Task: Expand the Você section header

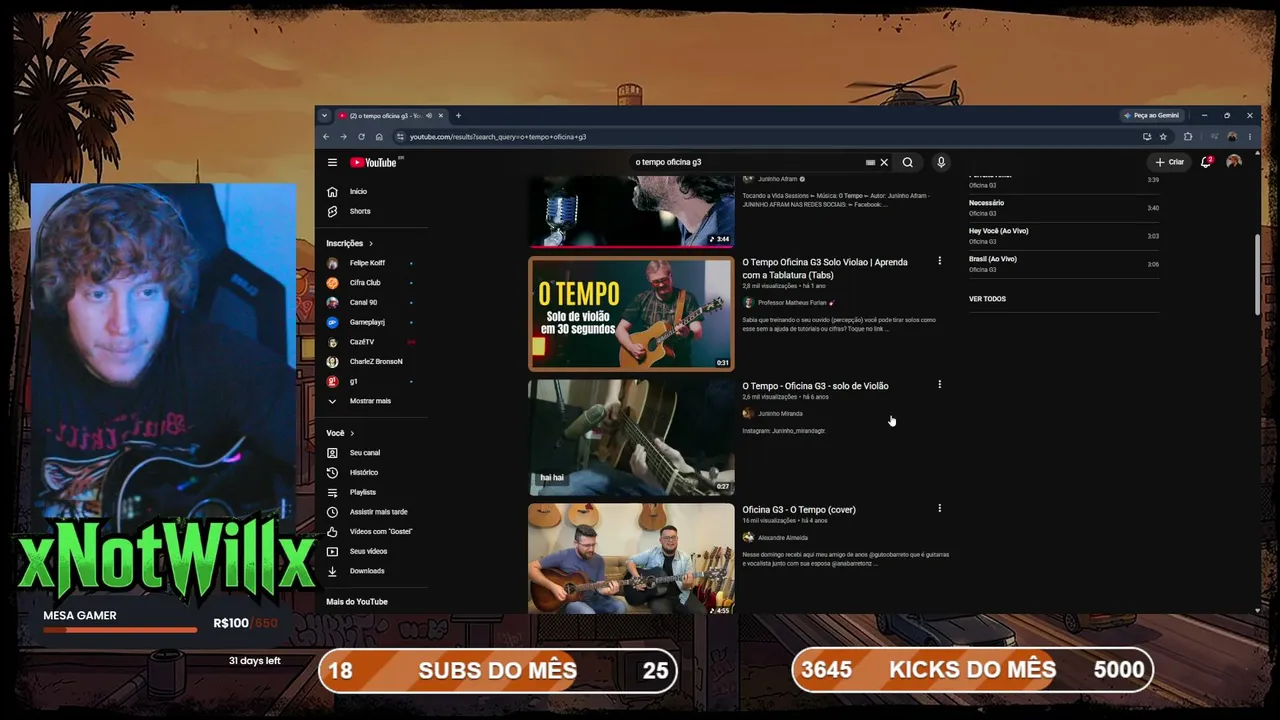Action: tap(340, 433)
